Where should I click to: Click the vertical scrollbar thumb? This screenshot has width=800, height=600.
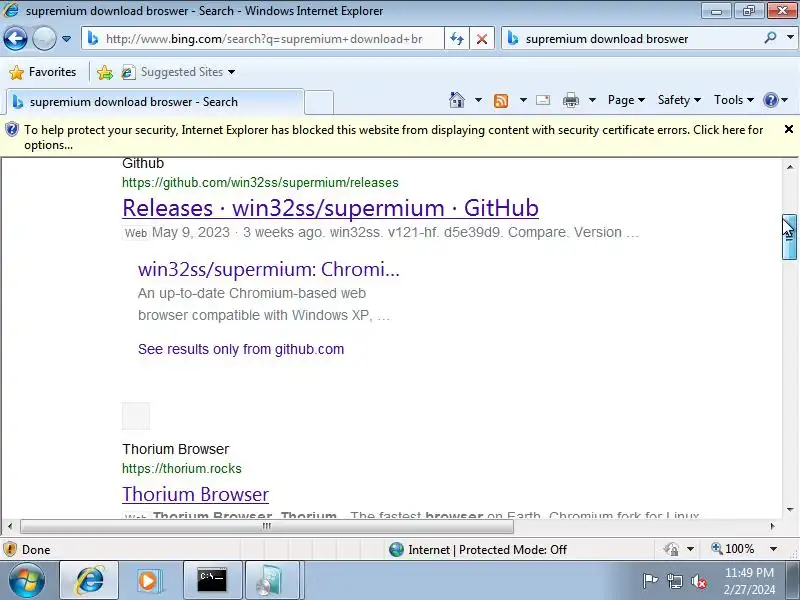789,237
